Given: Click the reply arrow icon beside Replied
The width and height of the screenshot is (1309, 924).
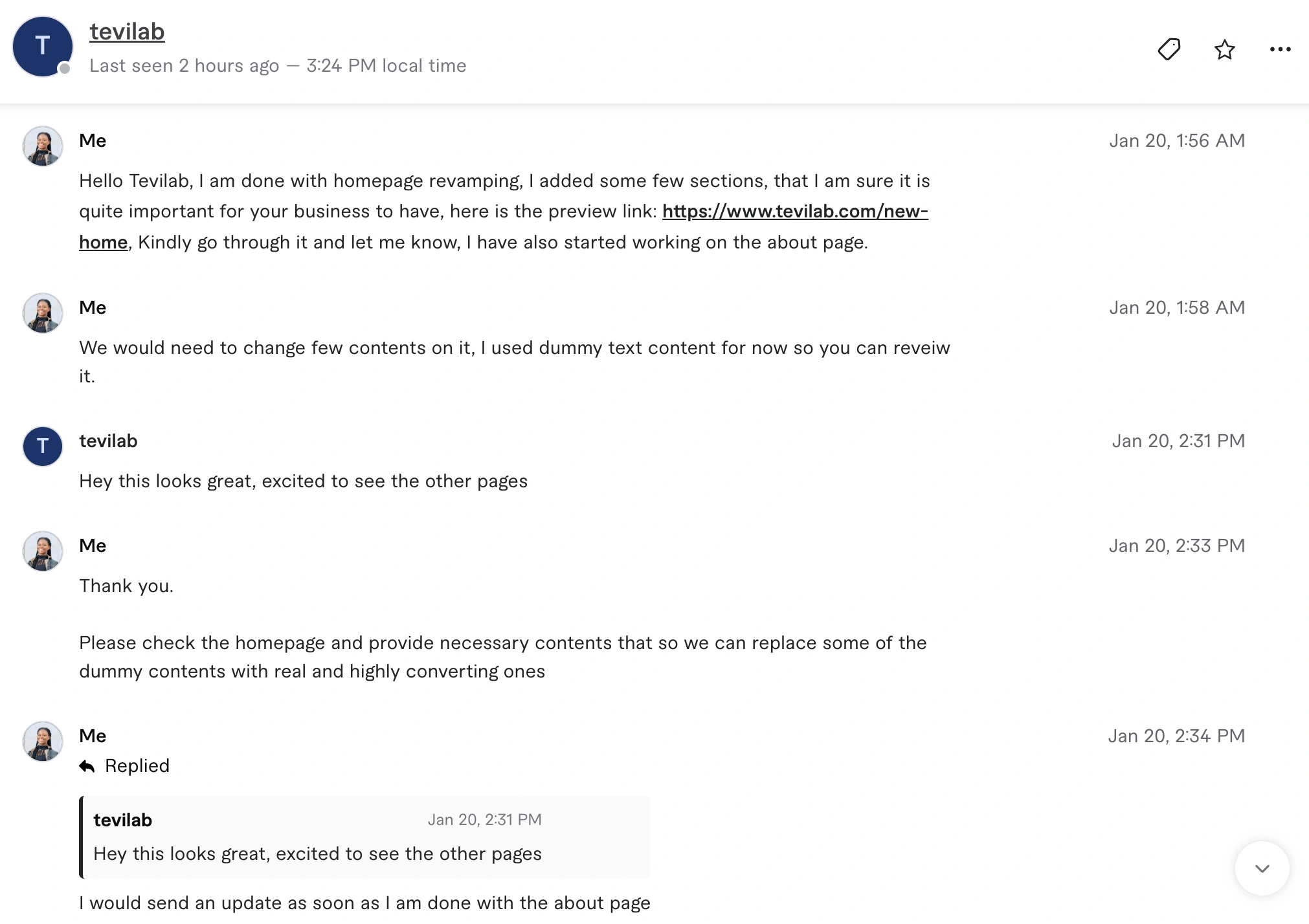Looking at the screenshot, I should pos(87,767).
